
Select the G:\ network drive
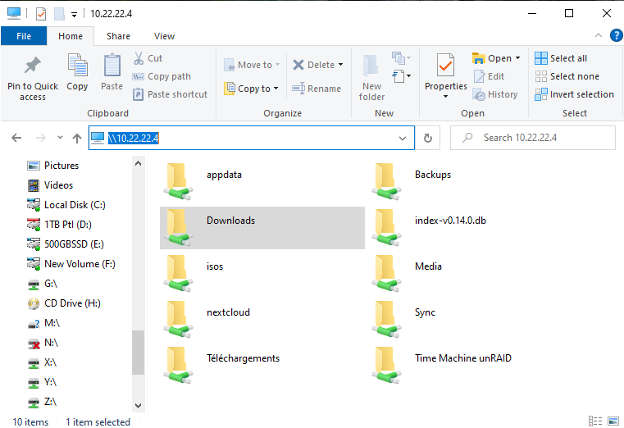point(43,283)
